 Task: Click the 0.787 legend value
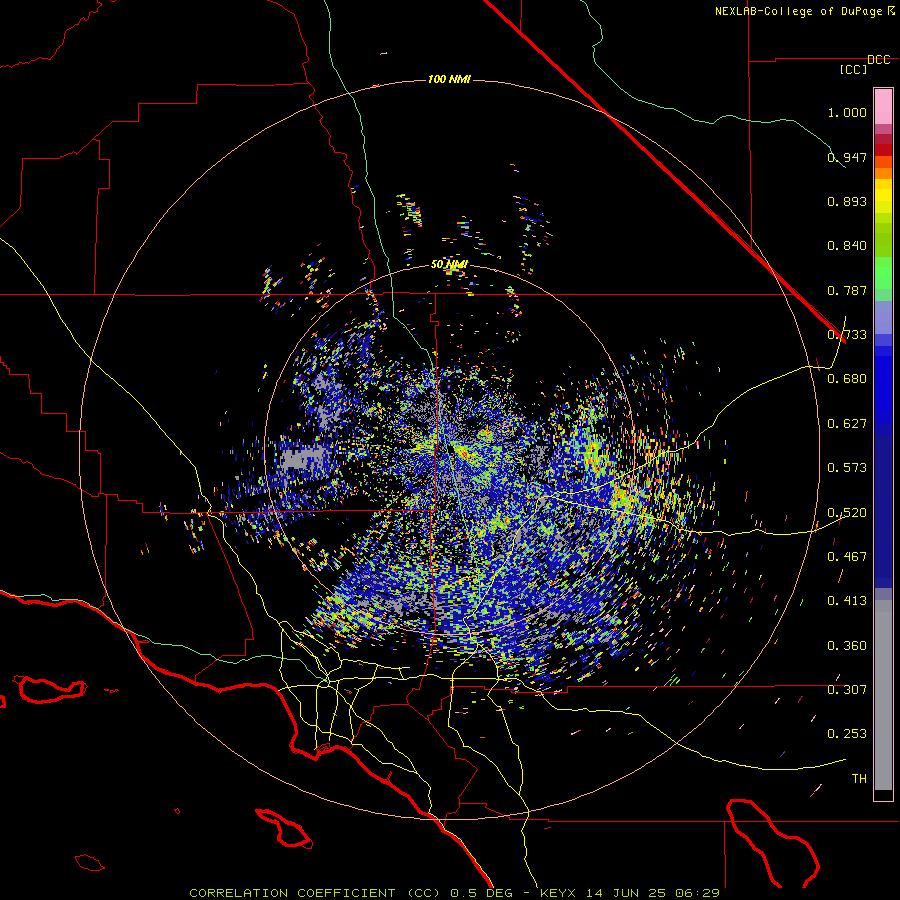847,290
